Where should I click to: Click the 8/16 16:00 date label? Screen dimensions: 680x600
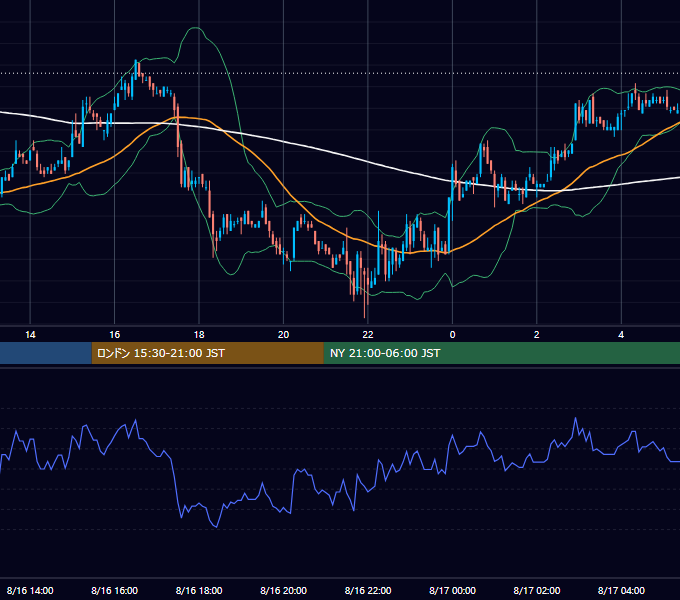pyautogui.click(x=114, y=590)
